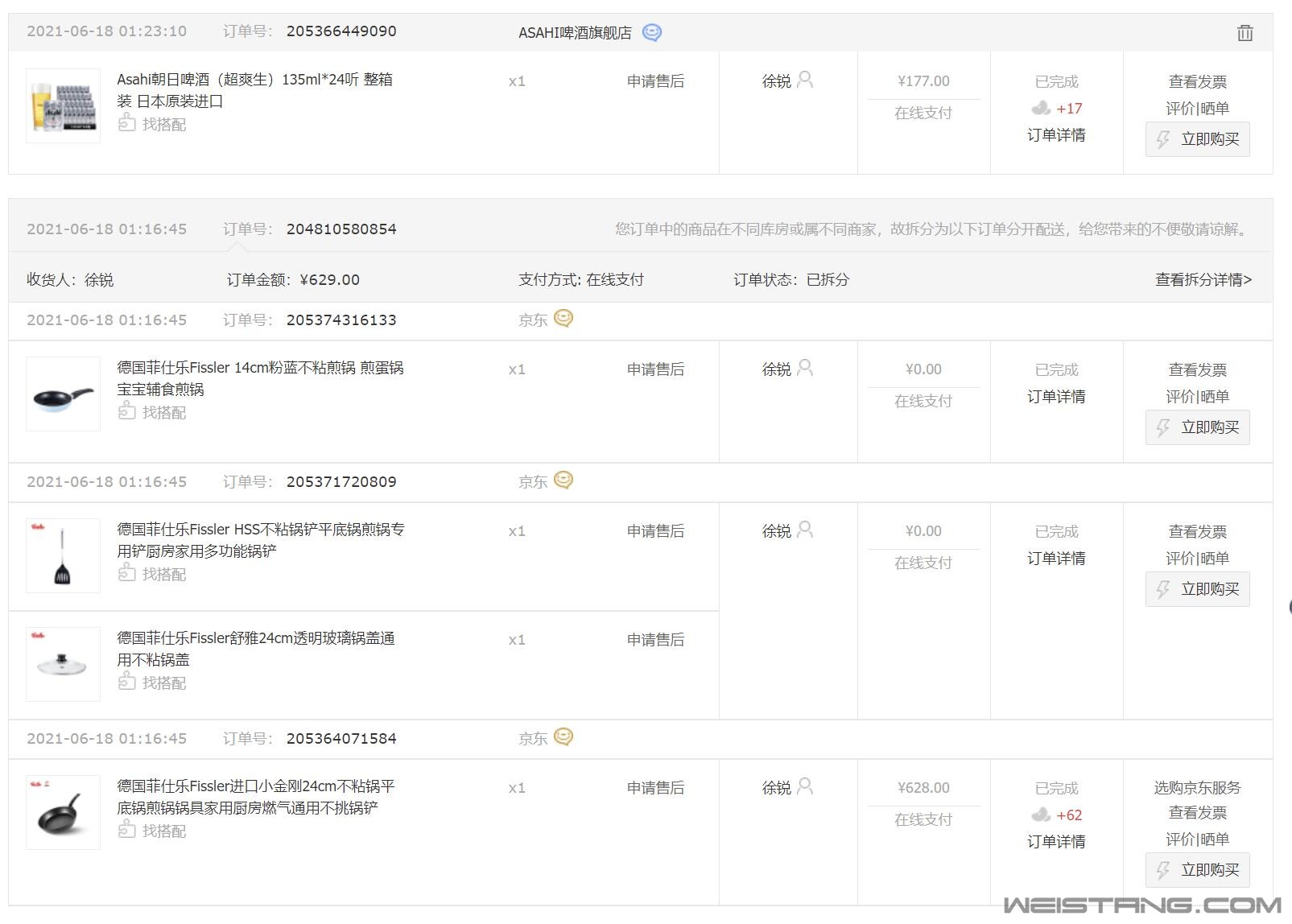This screenshot has height=924, width=1292.
Task: Open 订单详情 for order 205371720809
Action: click(1056, 559)
